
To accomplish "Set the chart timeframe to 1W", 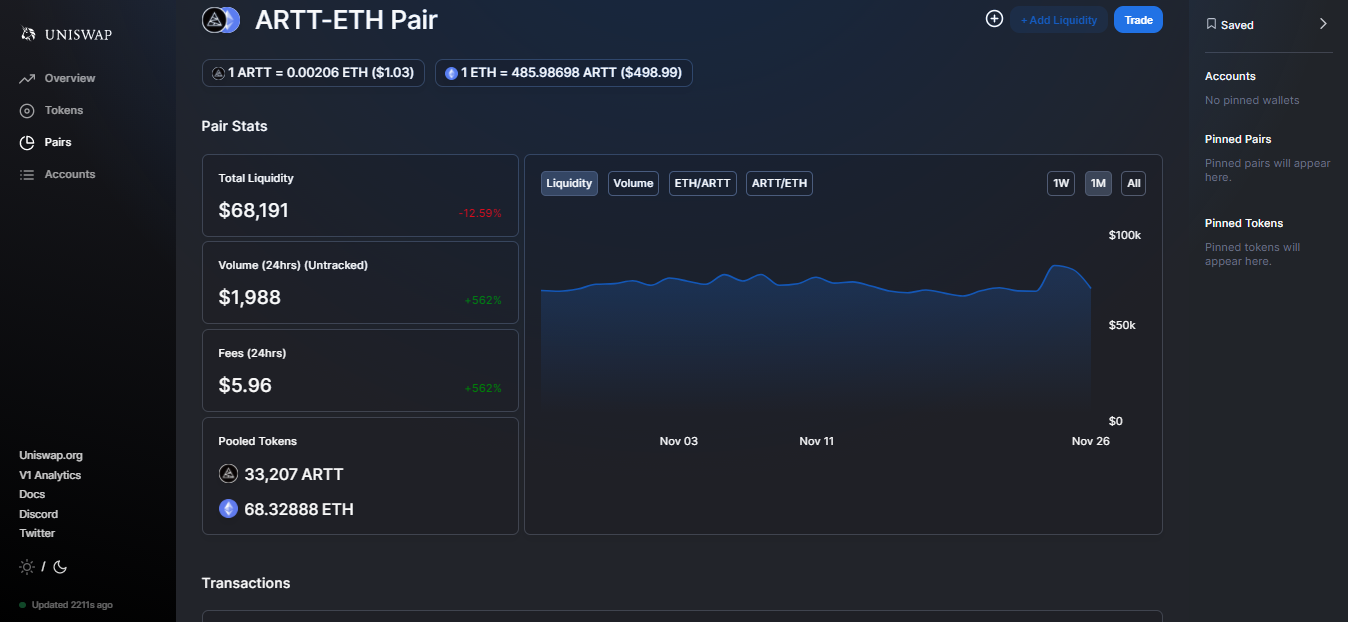I will click(x=1061, y=183).
